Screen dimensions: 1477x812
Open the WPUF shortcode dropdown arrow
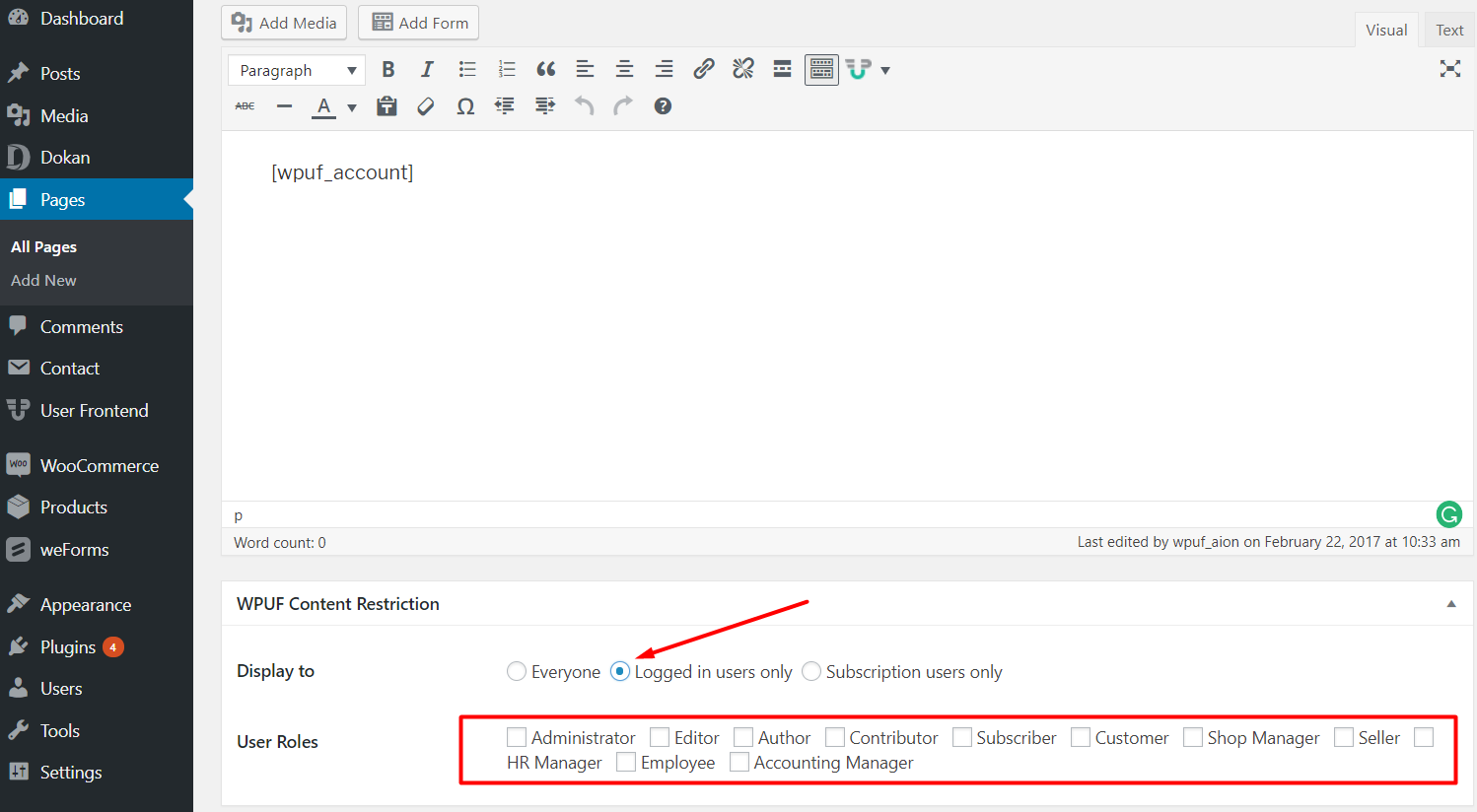tap(885, 71)
